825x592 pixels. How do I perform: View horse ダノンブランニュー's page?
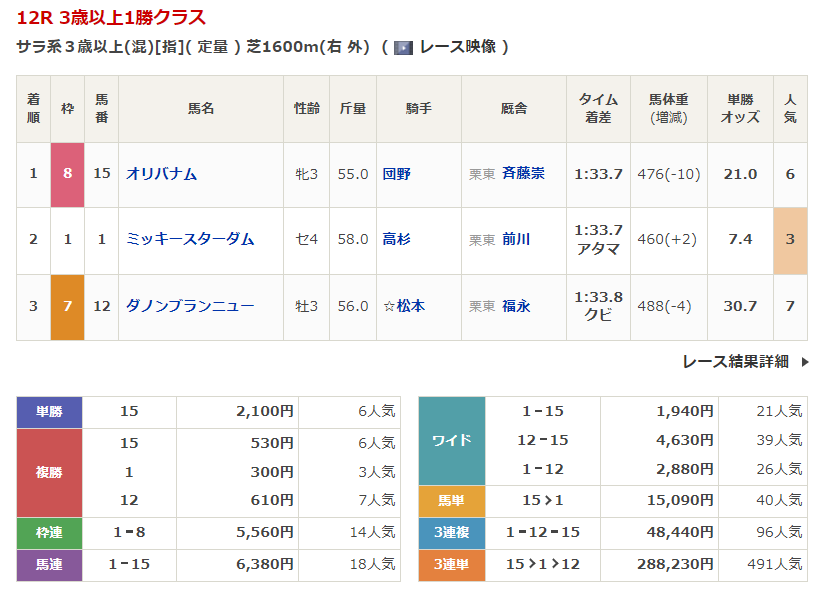click(190, 306)
